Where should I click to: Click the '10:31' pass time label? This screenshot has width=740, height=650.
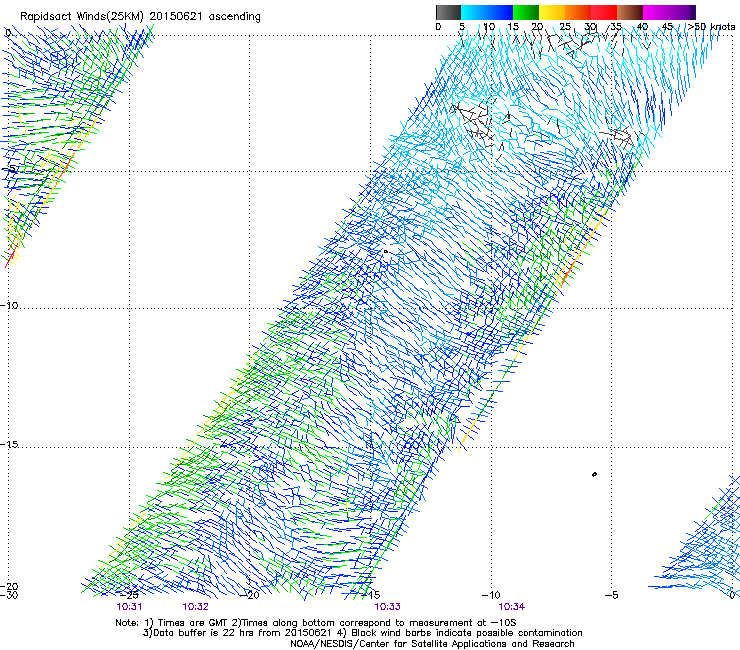pyautogui.click(x=129, y=607)
